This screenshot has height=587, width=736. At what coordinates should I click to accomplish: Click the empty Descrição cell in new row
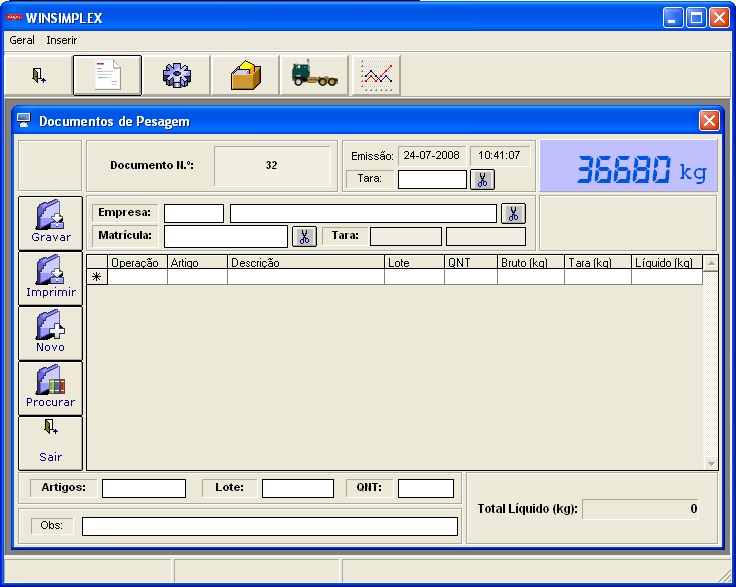tap(306, 277)
